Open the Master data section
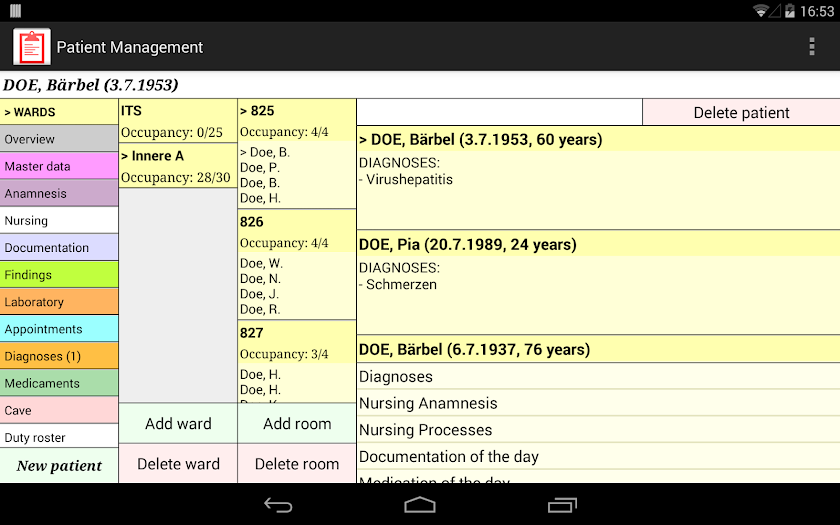This screenshot has height=525, width=840. 59,166
